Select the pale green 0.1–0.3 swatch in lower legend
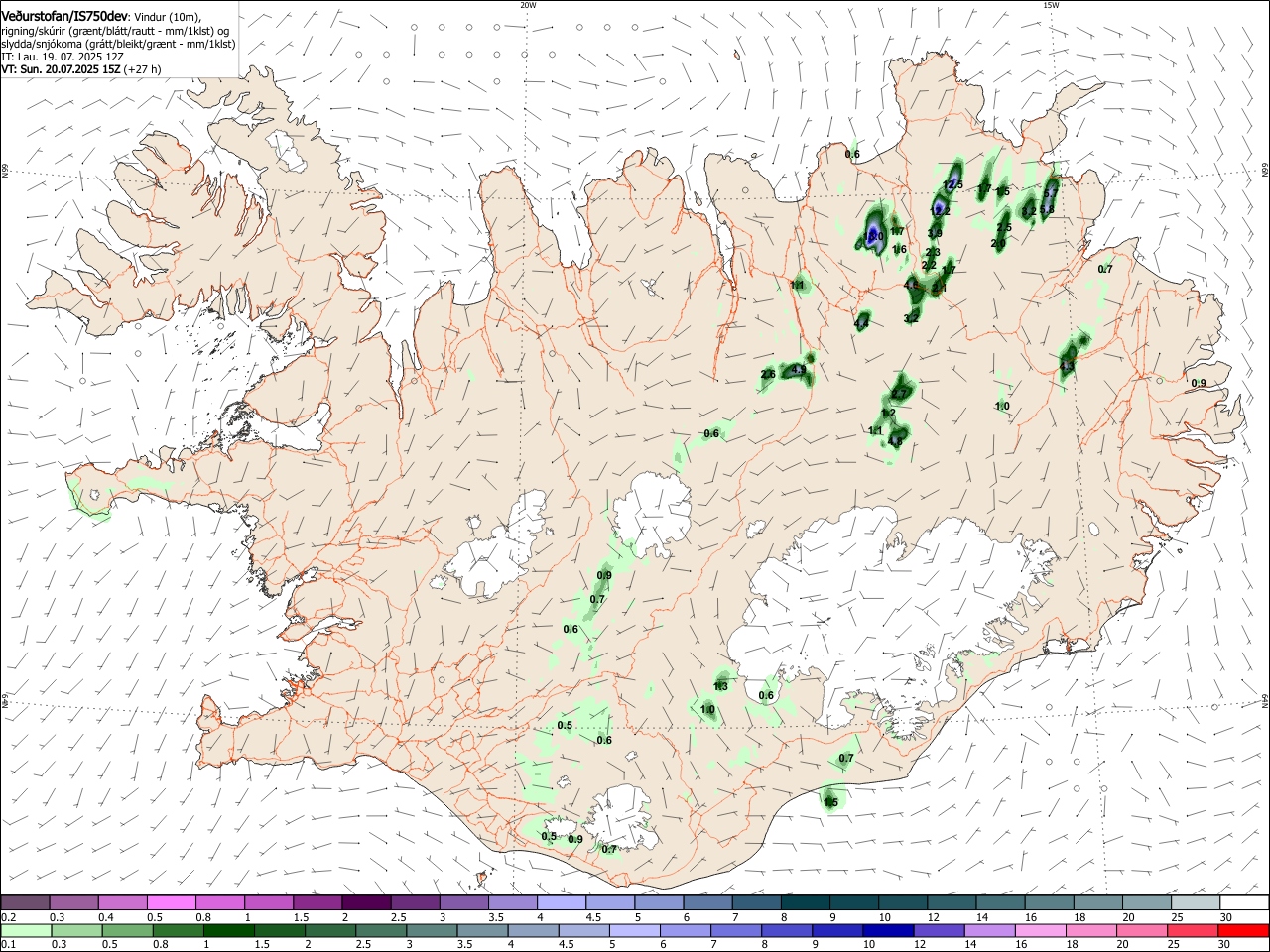The width and height of the screenshot is (1270, 952). point(26,931)
